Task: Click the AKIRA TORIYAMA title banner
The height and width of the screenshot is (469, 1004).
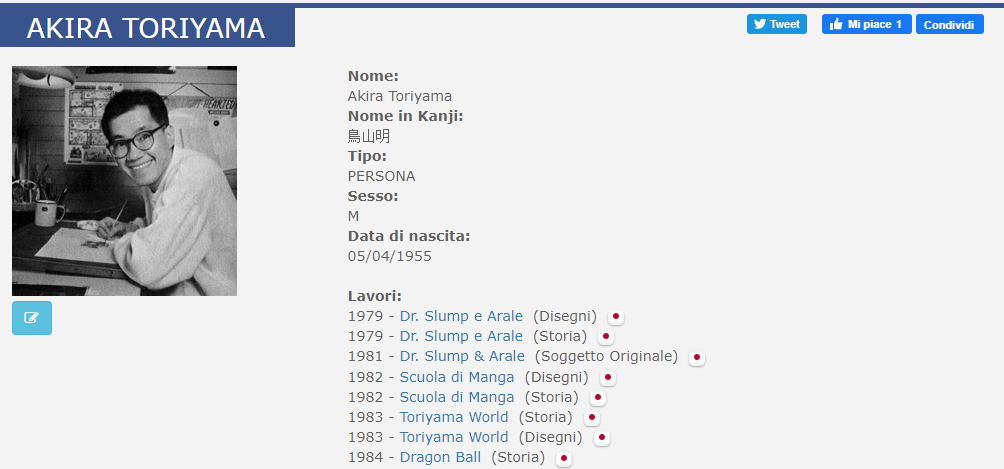Action: click(146, 28)
